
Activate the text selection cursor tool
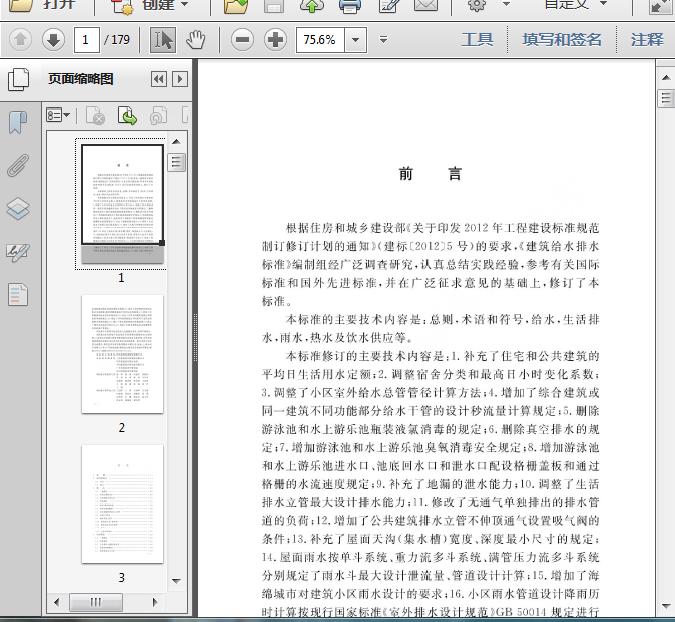[x=163, y=40]
